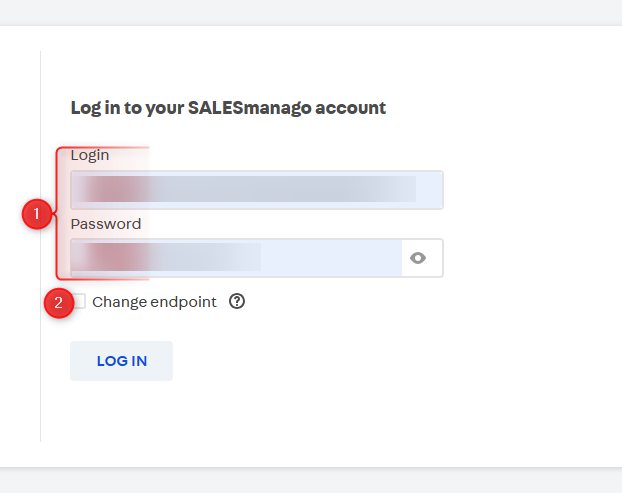Click the blurred value inside Login field
Viewport: 622px width, 493px height.
[x=246, y=189]
